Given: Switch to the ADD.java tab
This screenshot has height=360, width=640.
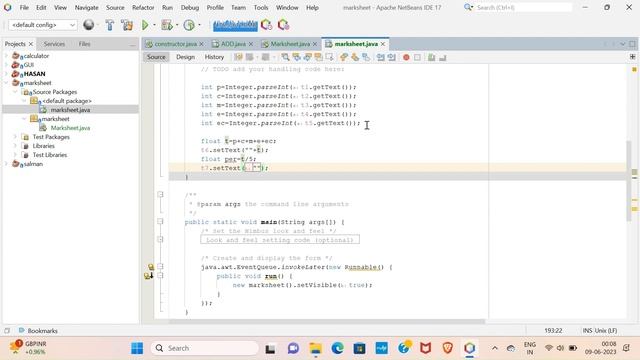Looking at the screenshot, I should tap(233, 44).
